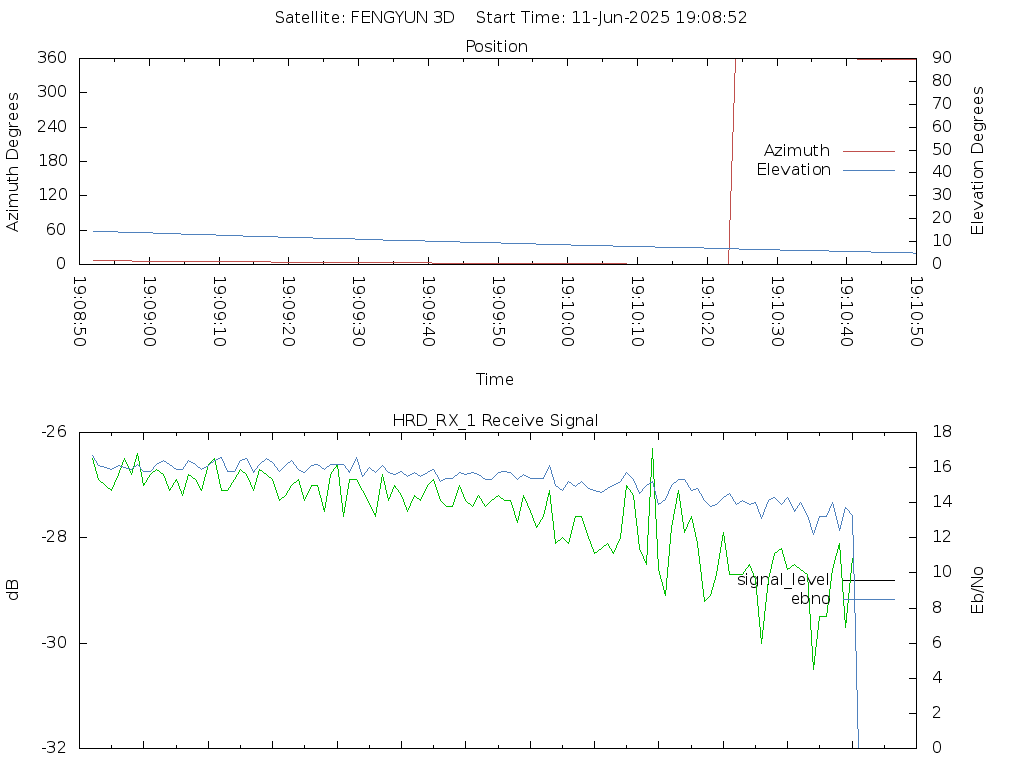
Task: Click the 19:10:40 time tick label
Action: (x=846, y=312)
